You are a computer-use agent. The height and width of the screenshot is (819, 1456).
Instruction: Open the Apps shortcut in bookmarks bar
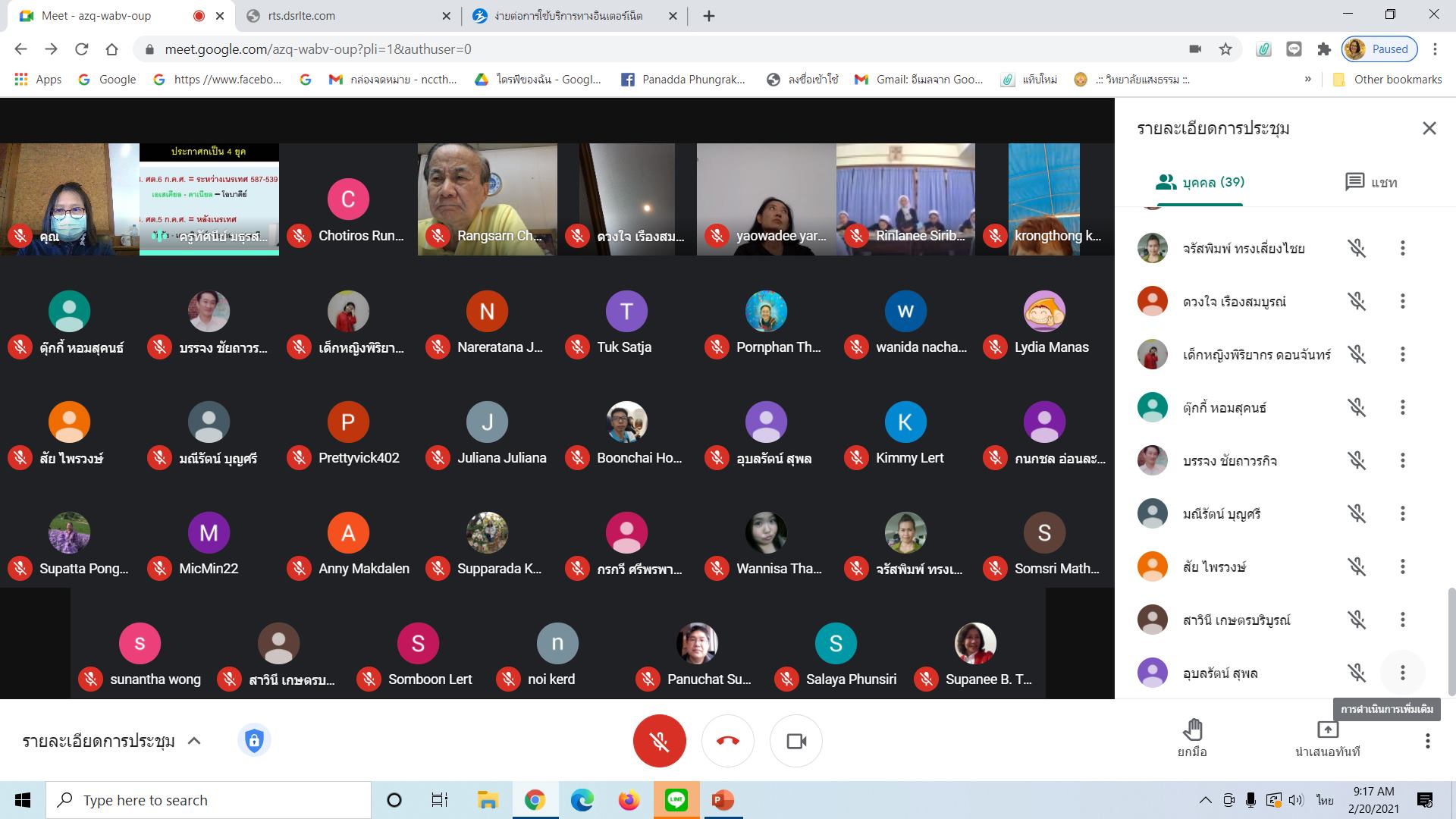click(x=38, y=80)
